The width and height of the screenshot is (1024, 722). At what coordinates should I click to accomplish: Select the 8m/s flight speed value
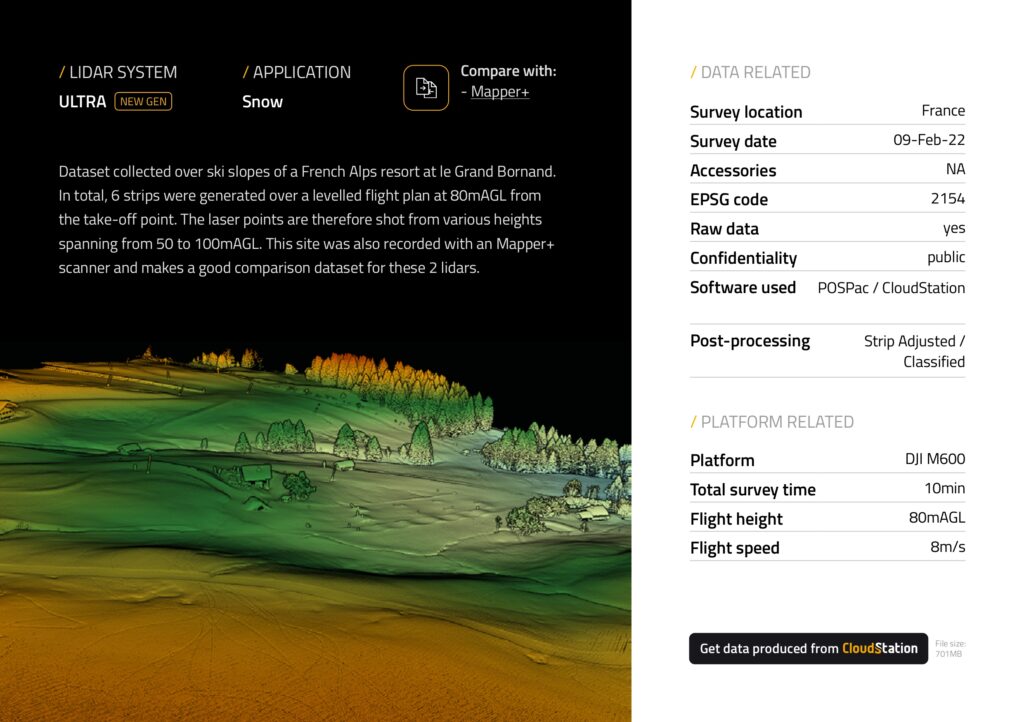click(x=947, y=547)
